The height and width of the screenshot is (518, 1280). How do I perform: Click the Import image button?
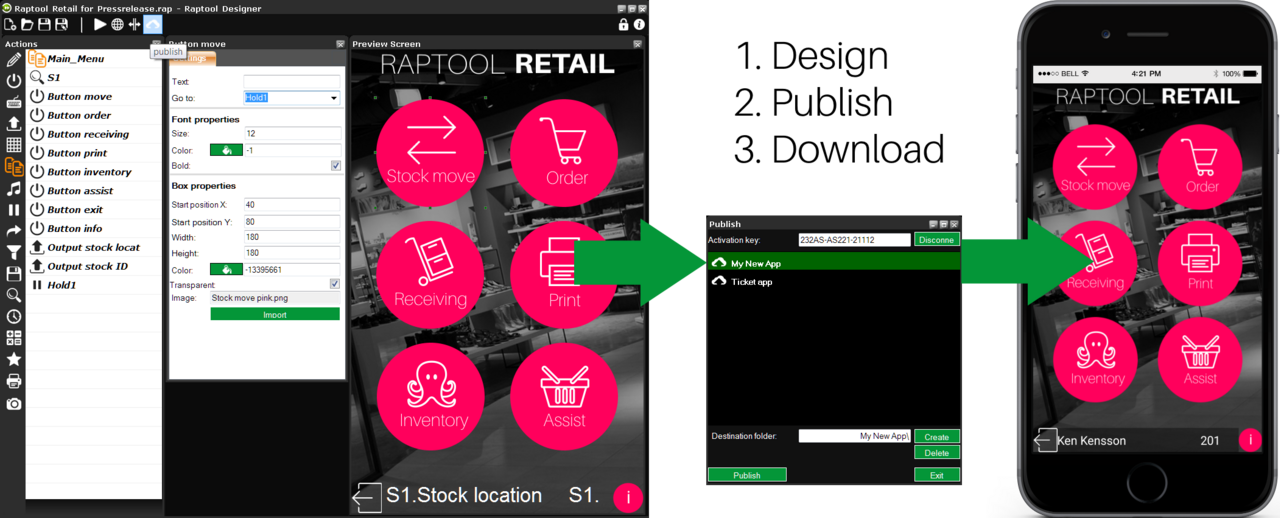pyautogui.click(x=275, y=314)
